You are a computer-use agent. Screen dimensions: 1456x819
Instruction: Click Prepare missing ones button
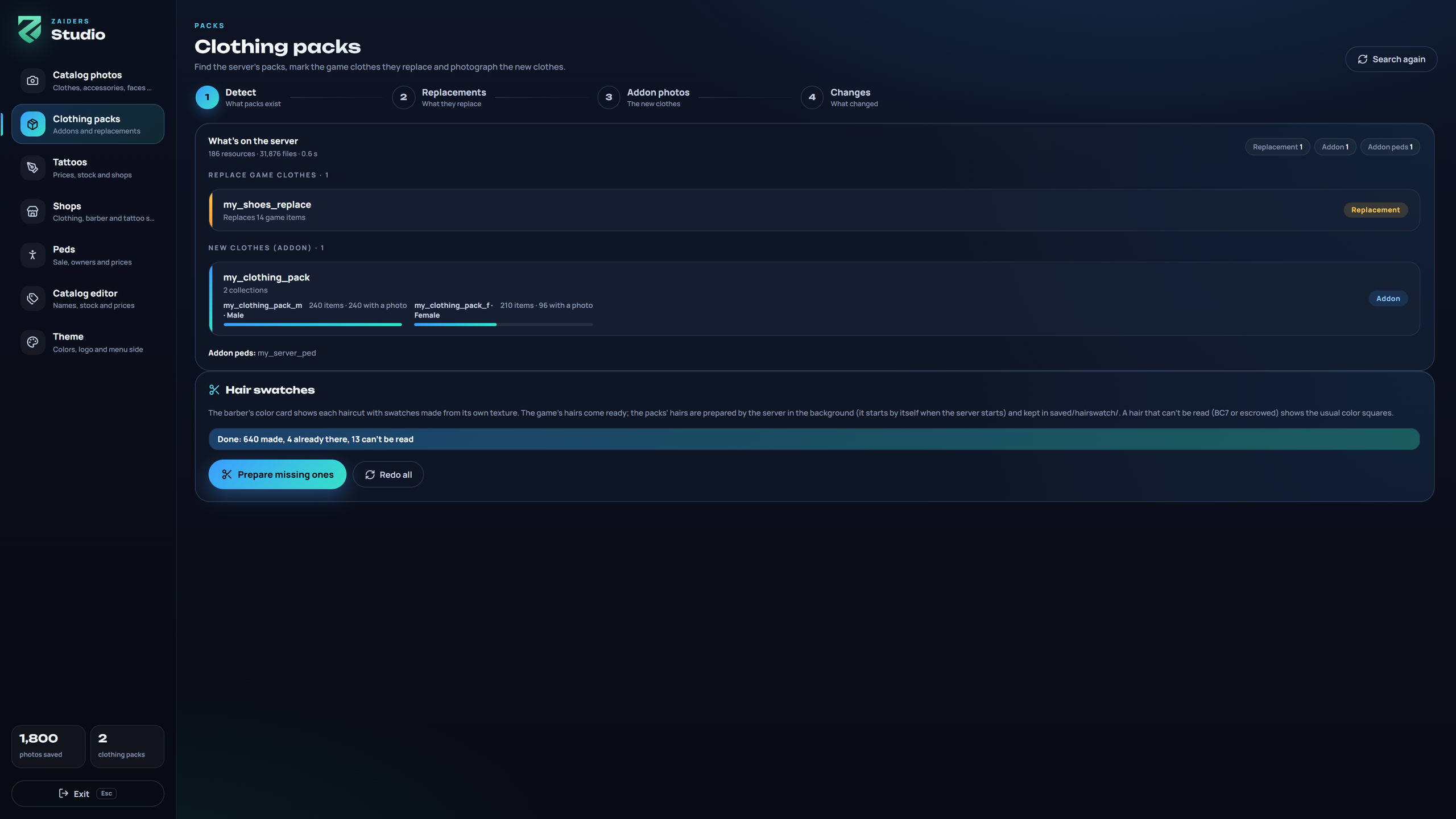(277, 474)
